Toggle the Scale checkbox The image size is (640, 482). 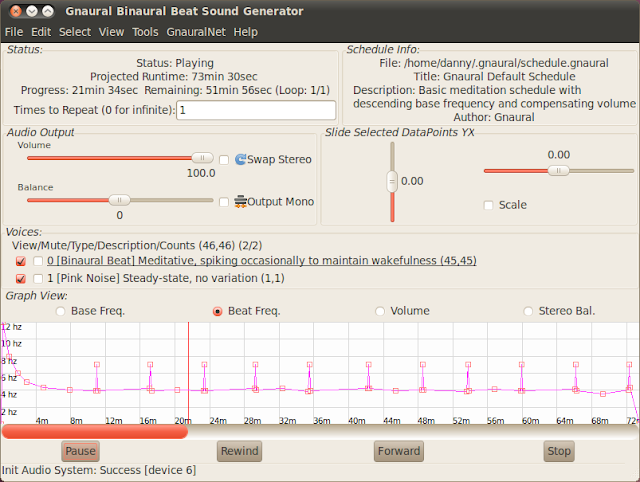click(x=488, y=205)
